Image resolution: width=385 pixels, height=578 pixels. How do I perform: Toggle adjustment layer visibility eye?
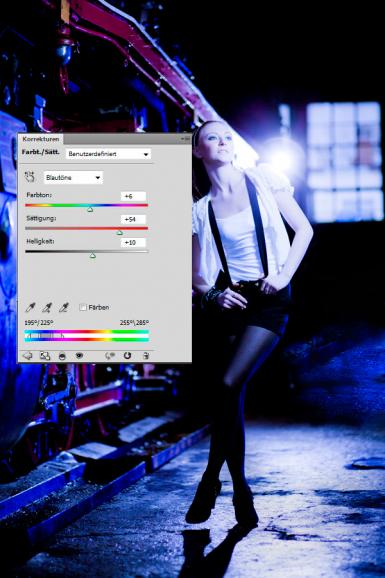79,355
